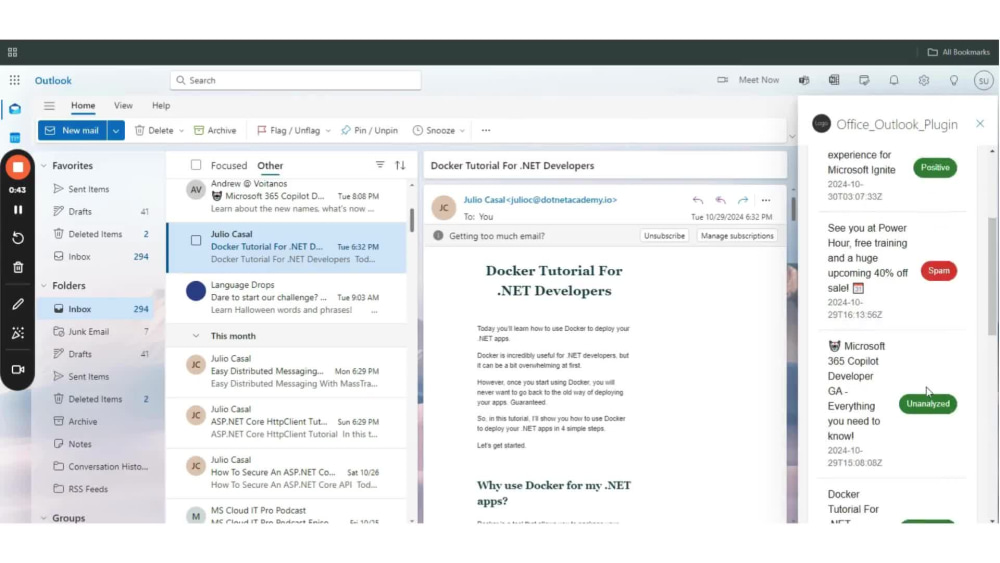Open the Outlook app launcher grid
Viewport: 1000px width, 563px height.
pos(14,80)
